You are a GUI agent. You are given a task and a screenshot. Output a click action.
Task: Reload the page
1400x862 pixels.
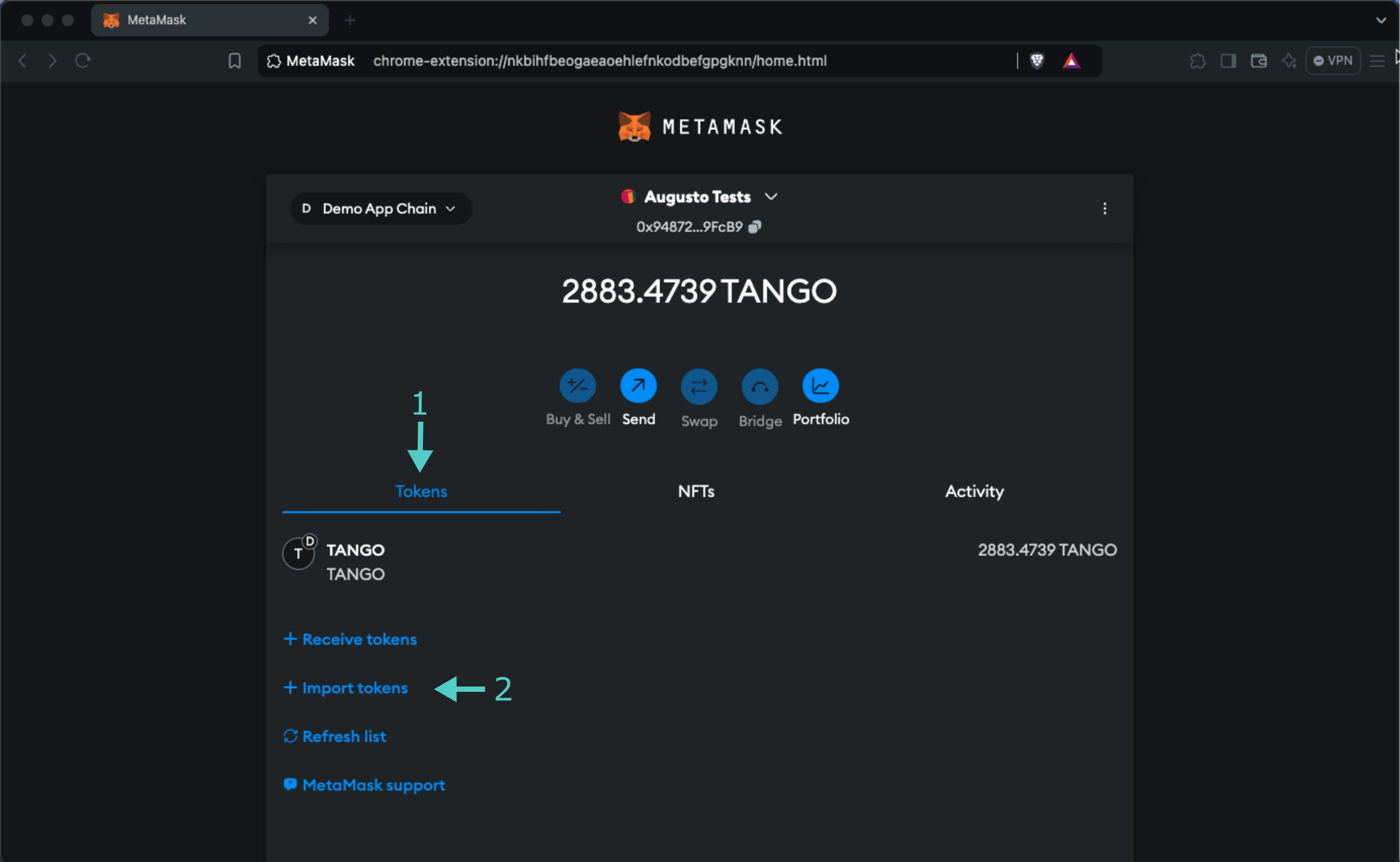coord(83,60)
